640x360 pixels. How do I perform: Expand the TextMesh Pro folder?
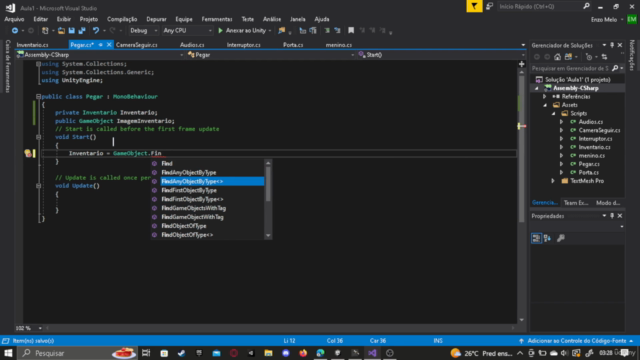553,181
